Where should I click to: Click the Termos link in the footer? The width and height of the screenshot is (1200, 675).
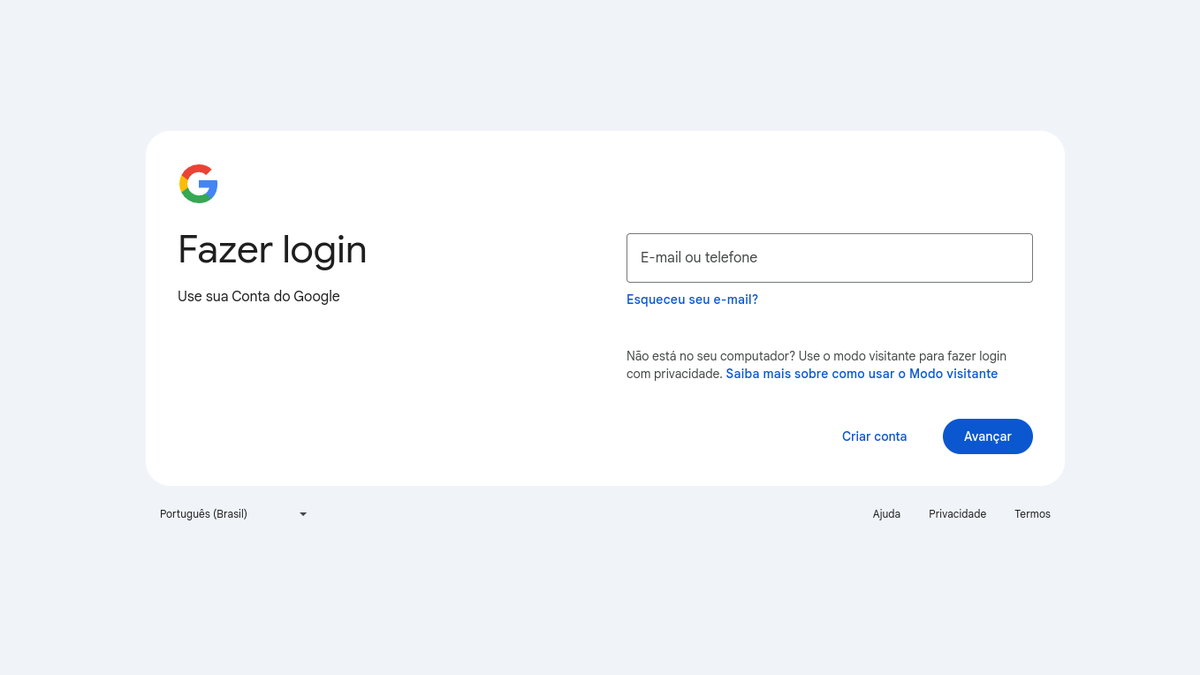pos(1031,513)
